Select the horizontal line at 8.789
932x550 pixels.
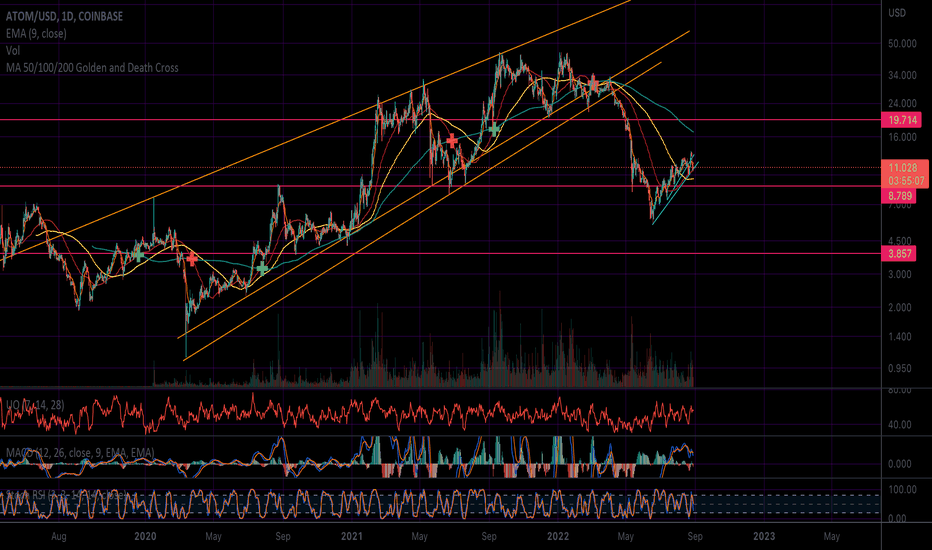tap(440, 187)
